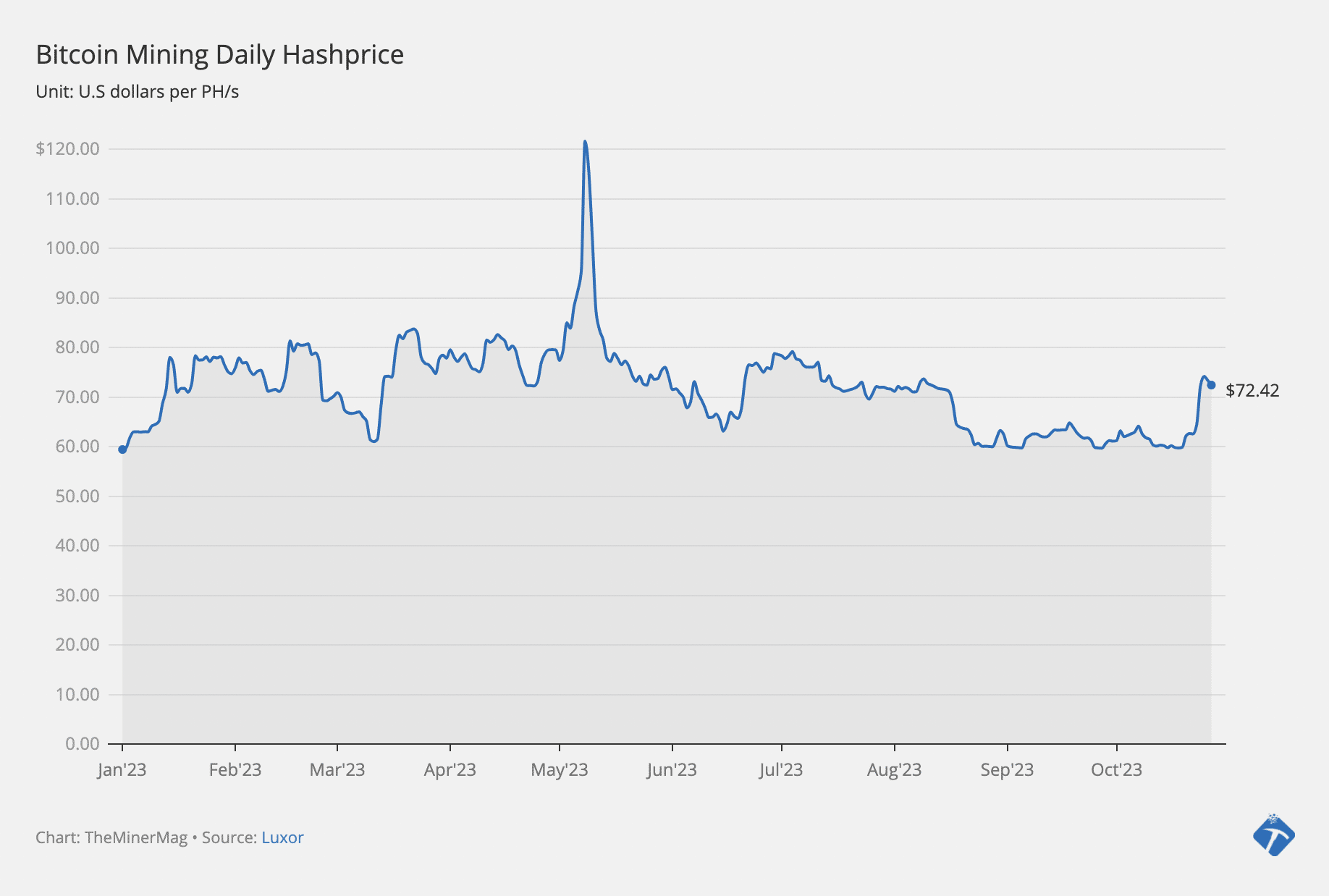Image resolution: width=1329 pixels, height=896 pixels.
Task: Click the Jun'23 x-axis label
Action: [x=672, y=769]
